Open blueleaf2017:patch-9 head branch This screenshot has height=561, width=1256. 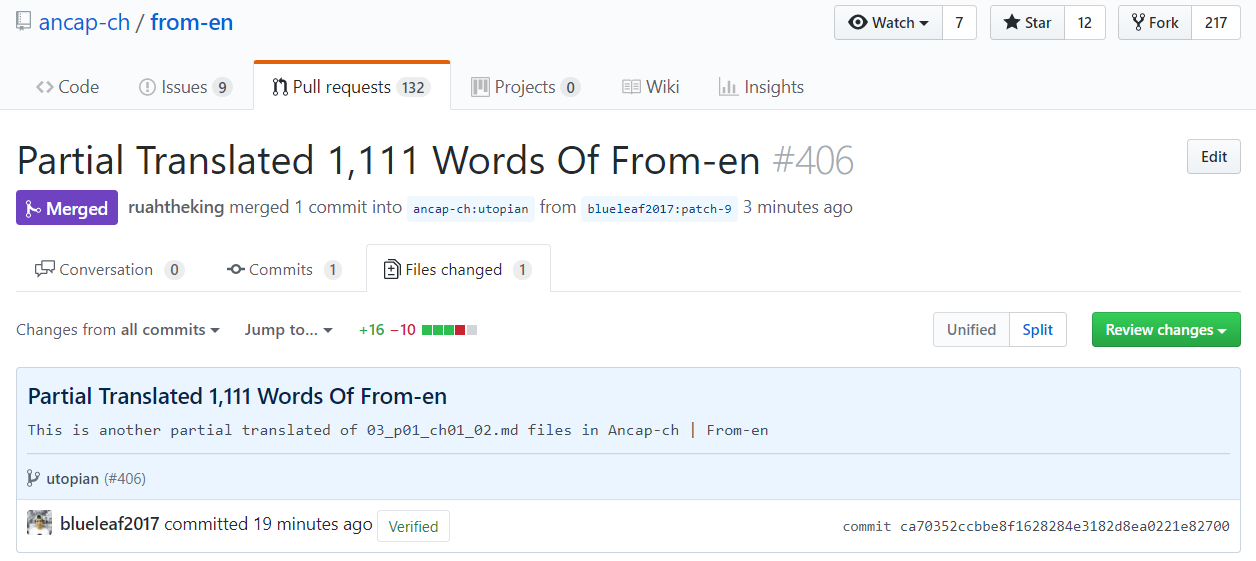[659, 209]
